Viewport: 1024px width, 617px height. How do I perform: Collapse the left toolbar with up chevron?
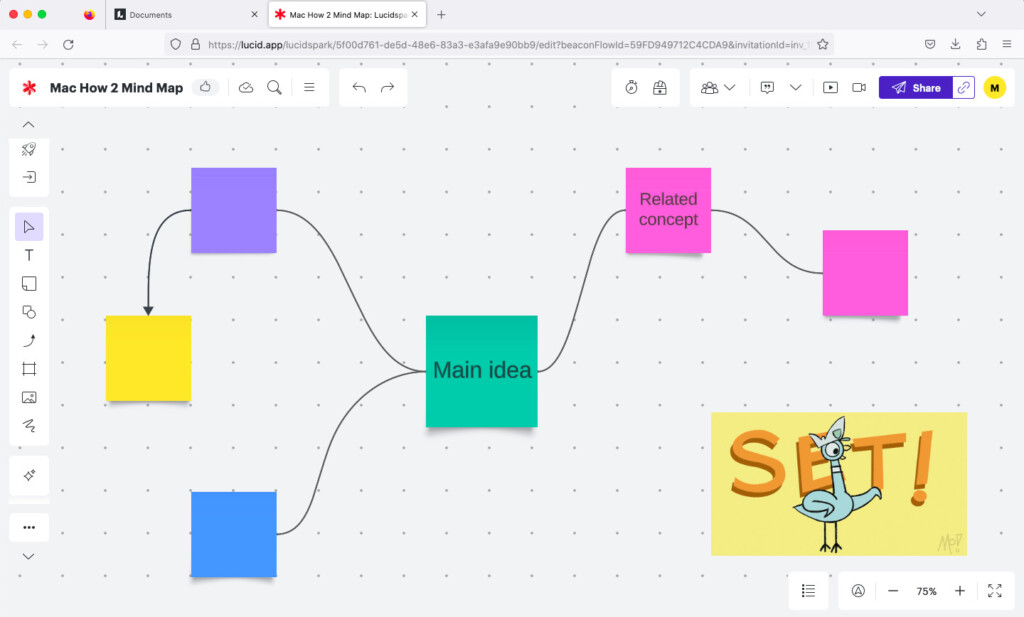(29, 125)
